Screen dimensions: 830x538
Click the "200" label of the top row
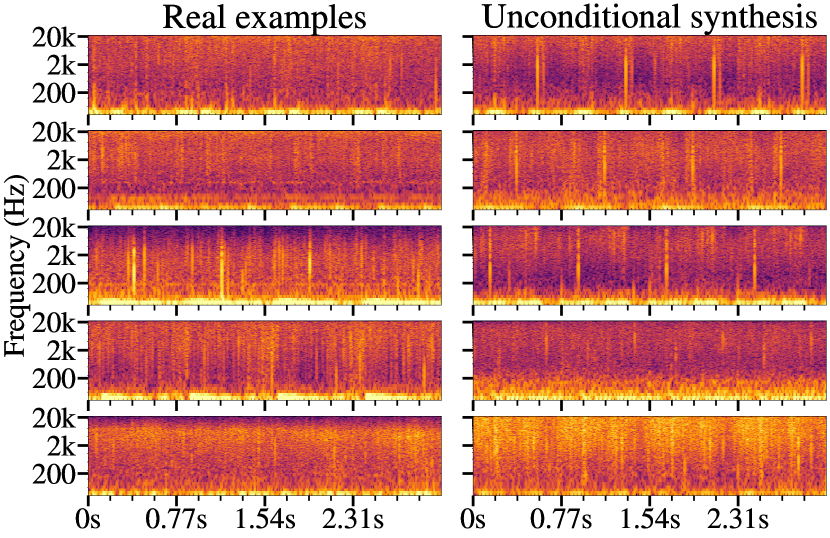pos(55,93)
